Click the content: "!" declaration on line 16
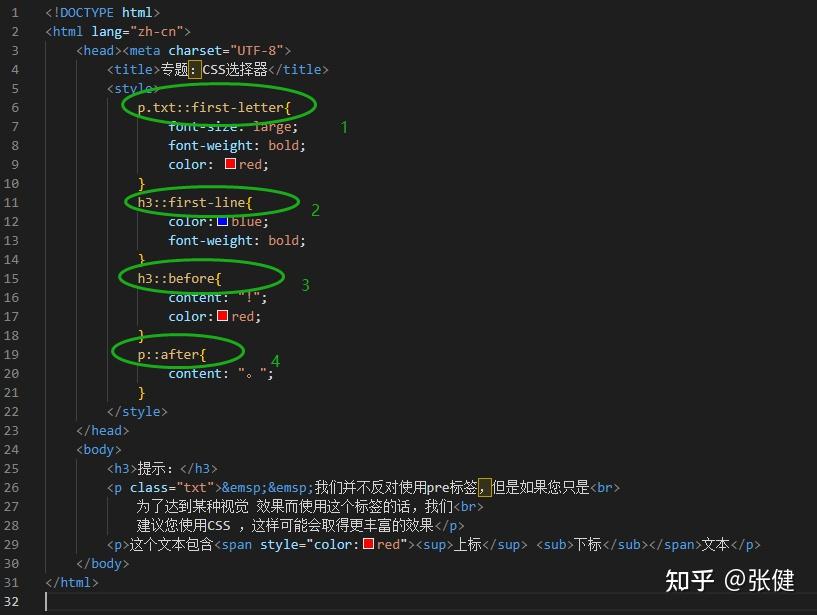Image resolution: width=817 pixels, height=615 pixels. (x=218, y=298)
